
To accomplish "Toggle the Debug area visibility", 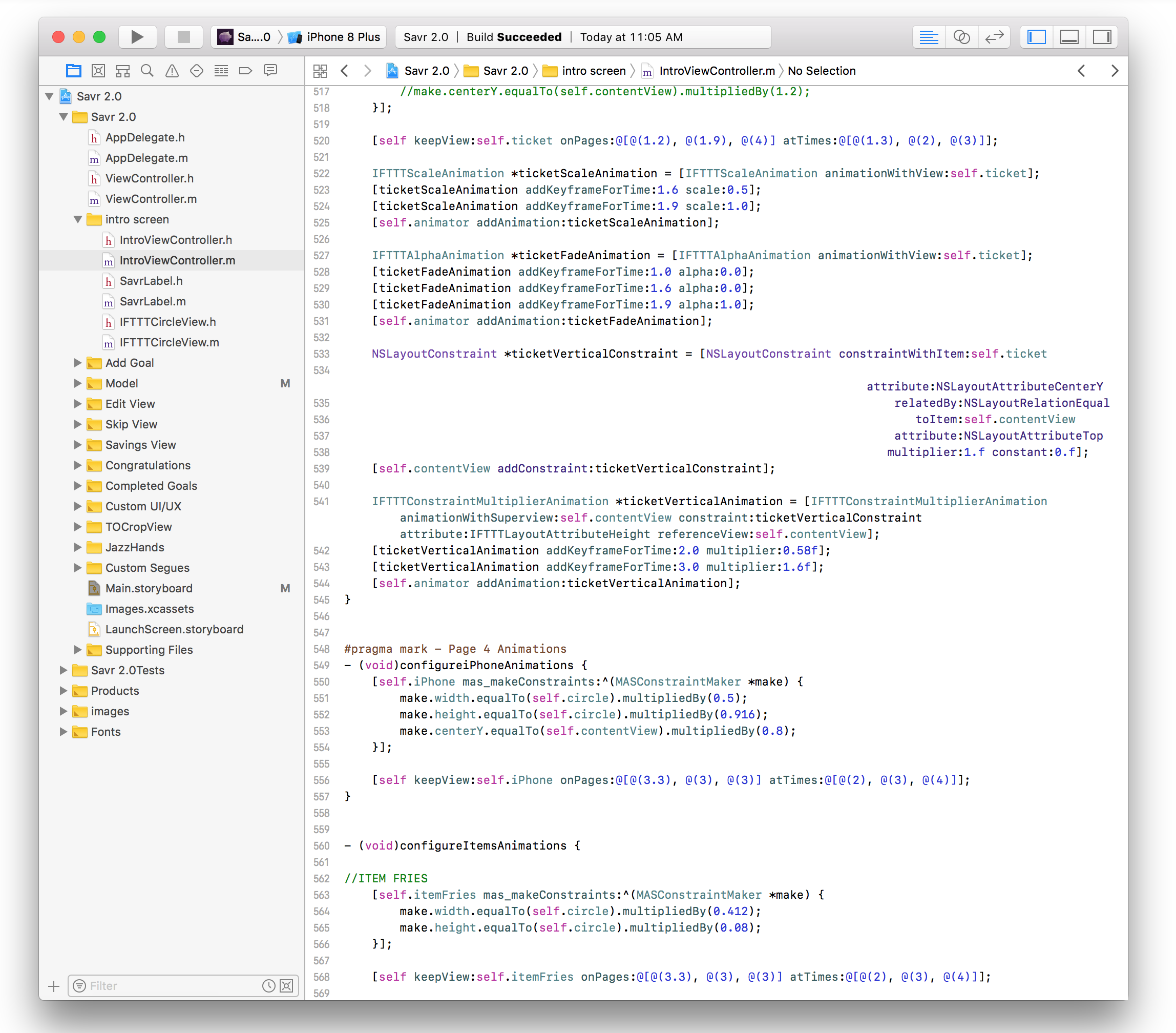I will (1069, 37).
